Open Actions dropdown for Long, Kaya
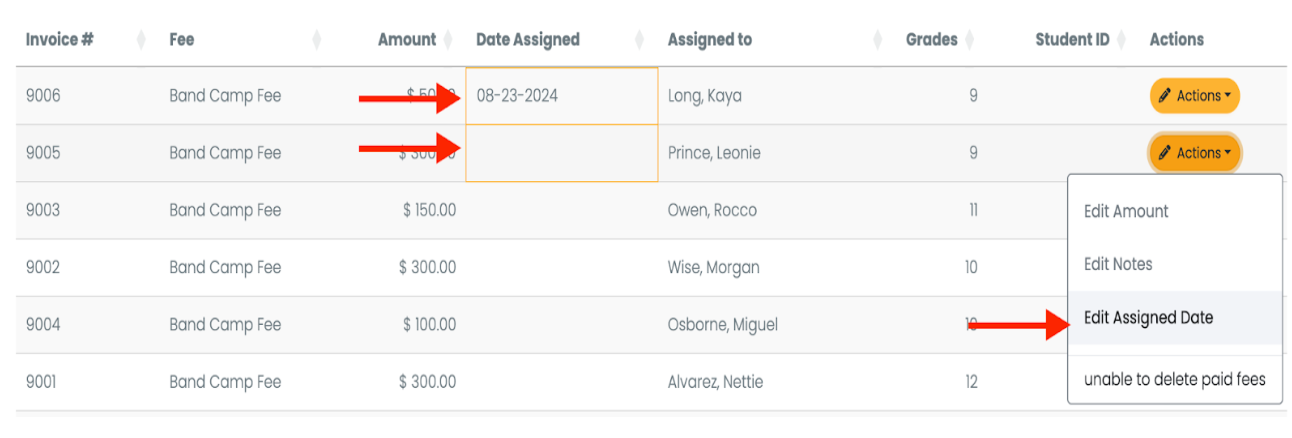The height and width of the screenshot is (438, 1292). 1195,96
